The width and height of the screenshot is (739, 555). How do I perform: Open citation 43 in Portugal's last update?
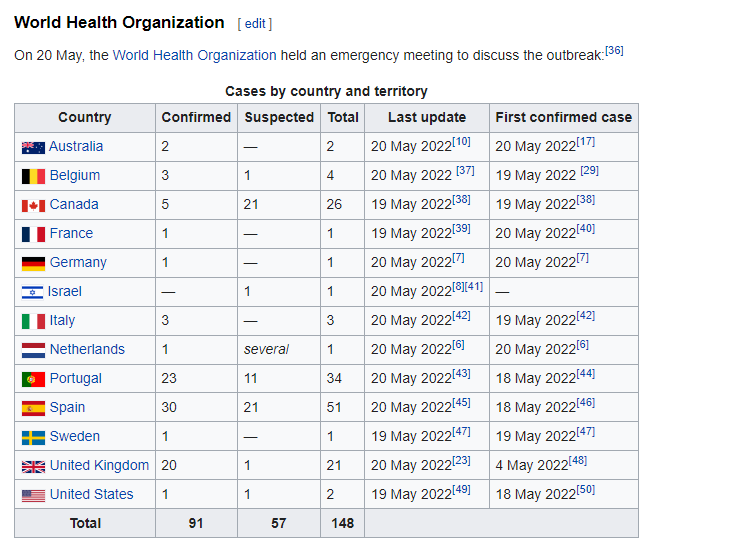tap(461, 374)
